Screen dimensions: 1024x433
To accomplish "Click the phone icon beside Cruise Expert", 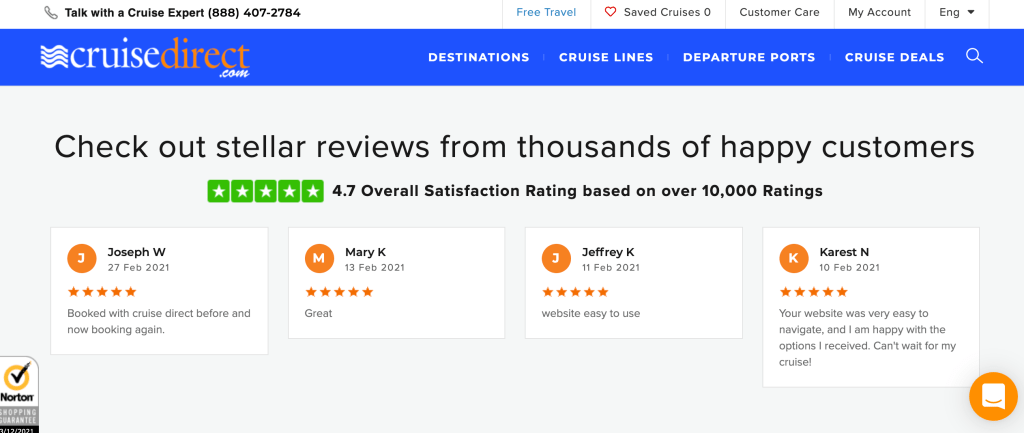I will pos(50,12).
